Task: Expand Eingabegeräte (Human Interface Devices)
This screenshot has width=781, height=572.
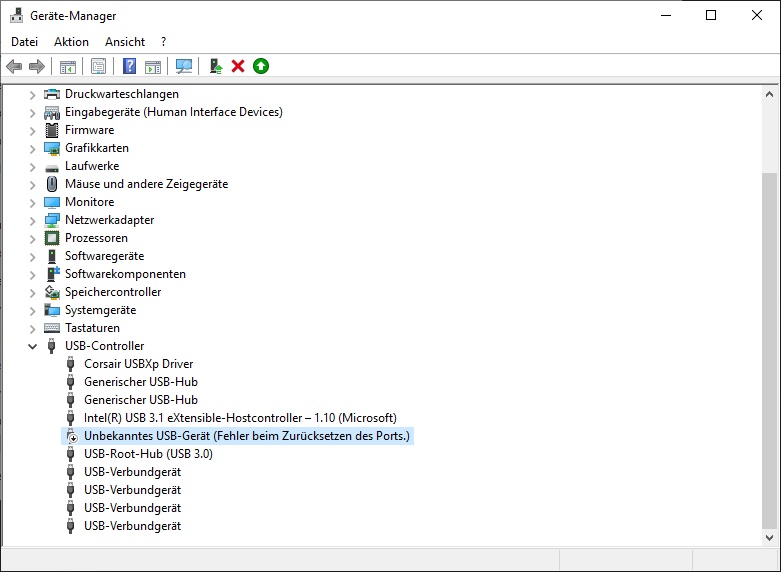Action: click(x=32, y=113)
